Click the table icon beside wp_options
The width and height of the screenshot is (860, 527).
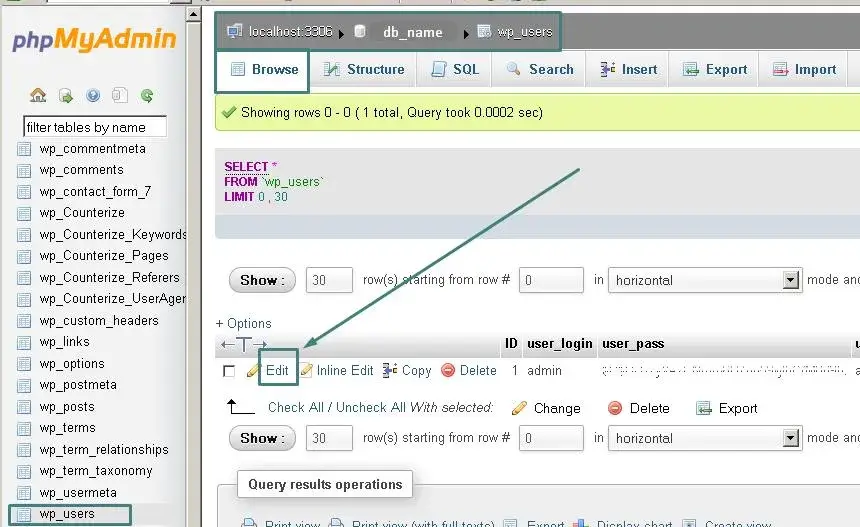[x=24, y=364]
